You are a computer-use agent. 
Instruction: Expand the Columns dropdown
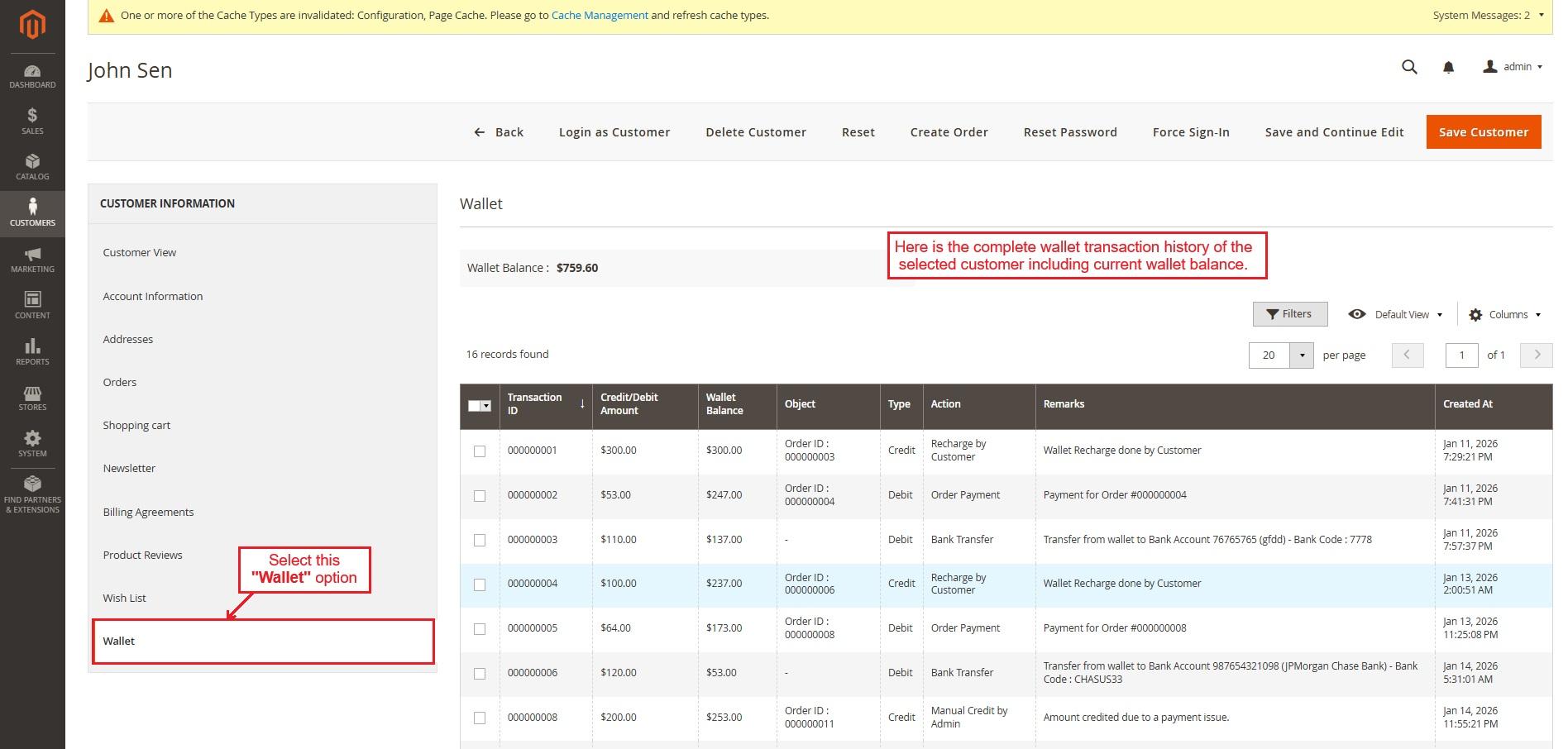(1505, 315)
